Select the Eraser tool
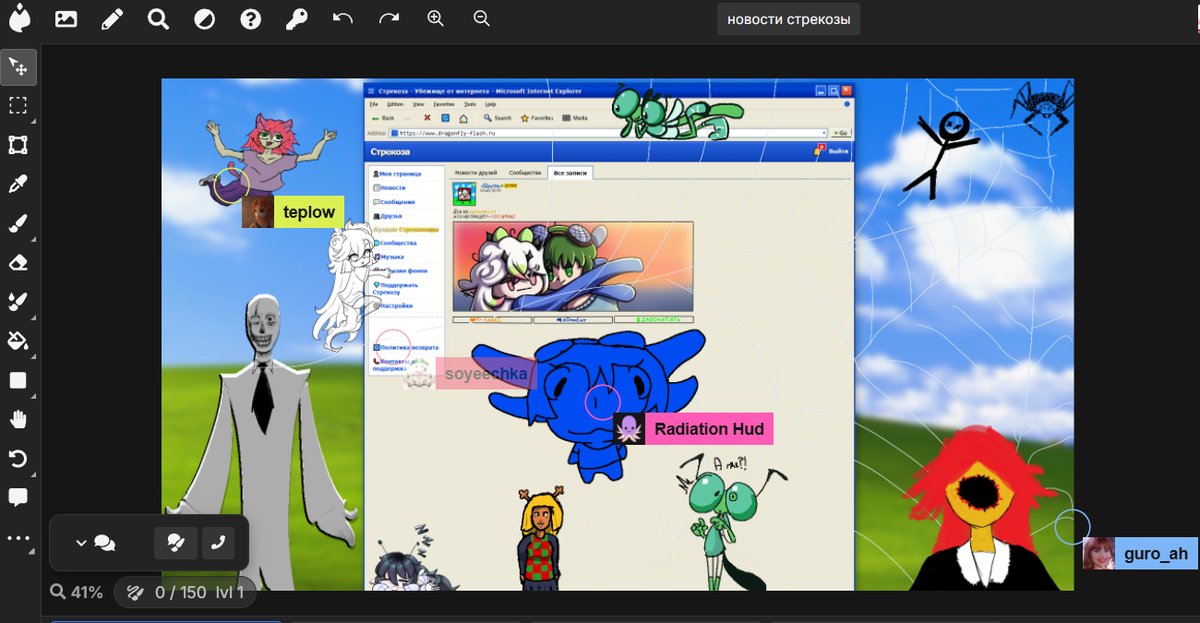Screen dimensions: 1200x623 (18, 262)
